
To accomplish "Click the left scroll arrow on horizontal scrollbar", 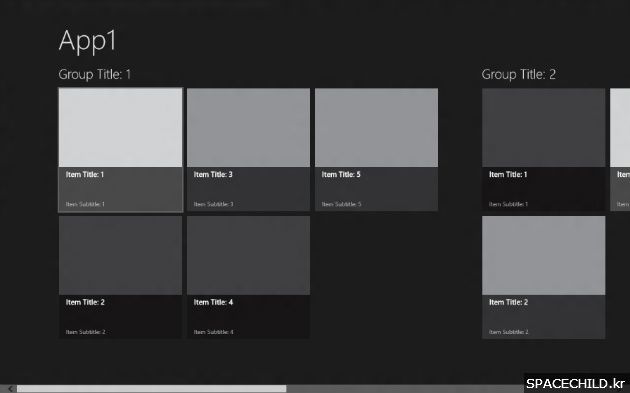I will 10,389.
